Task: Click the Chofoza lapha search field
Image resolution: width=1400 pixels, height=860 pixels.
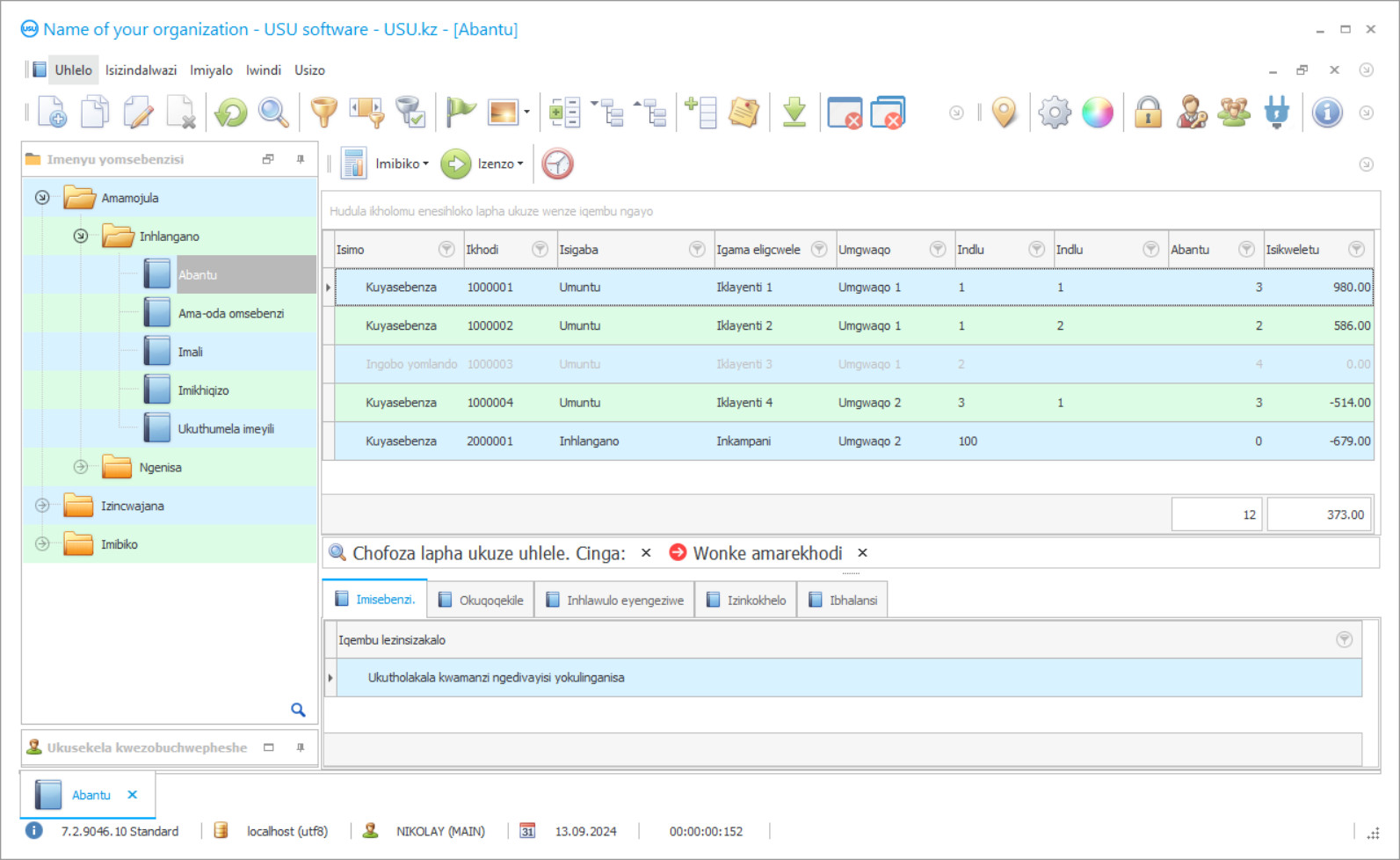Action: pyautogui.click(x=489, y=553)
